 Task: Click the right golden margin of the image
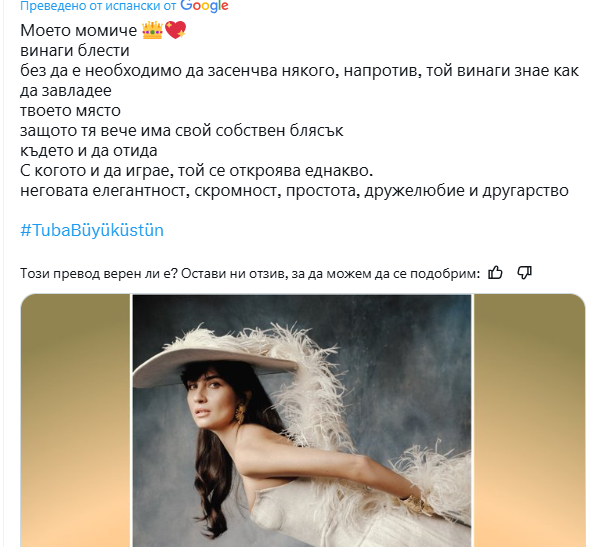pyautogui.click(x=529, y=420)
